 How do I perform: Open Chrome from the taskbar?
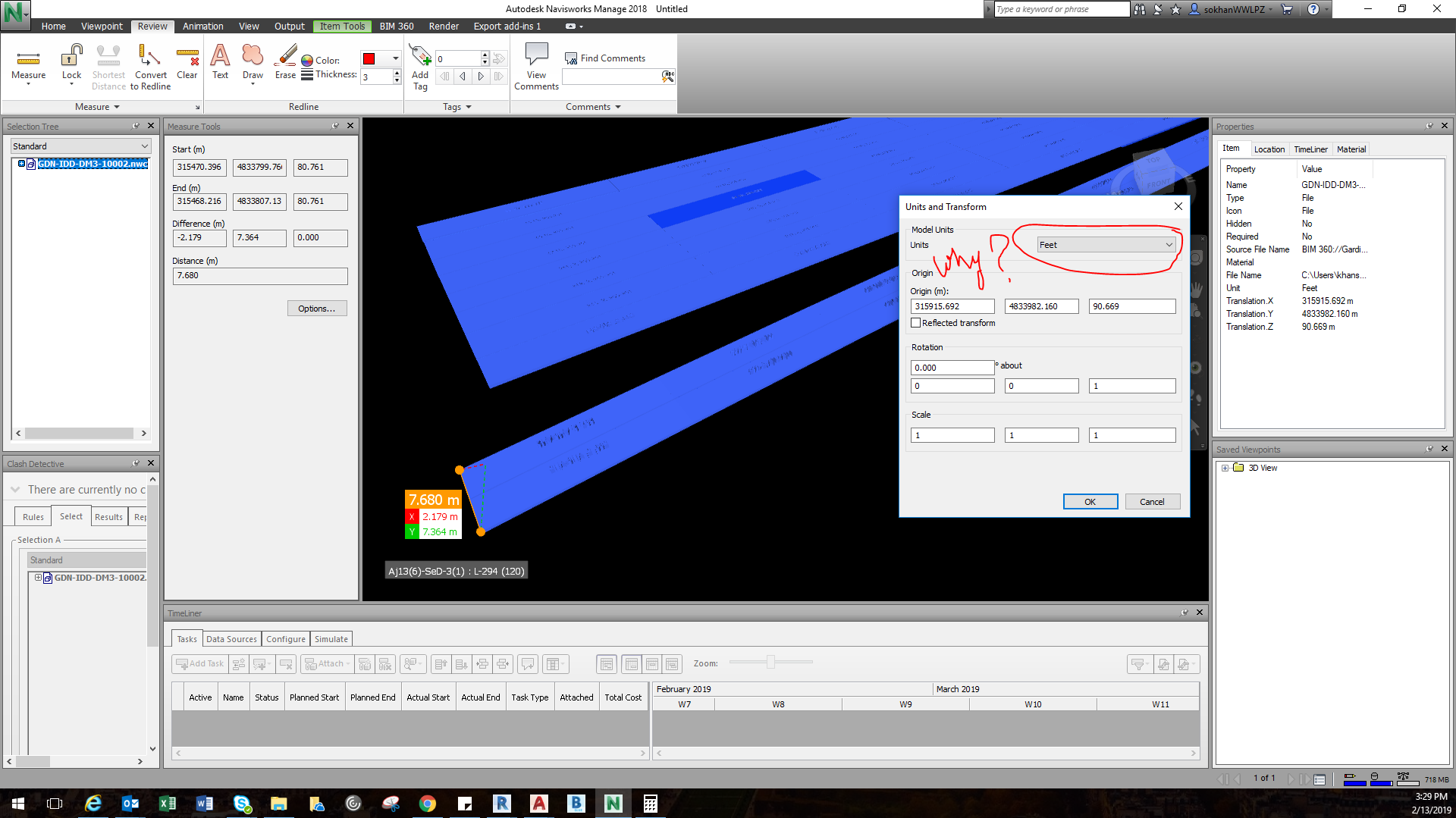point(428,804)
